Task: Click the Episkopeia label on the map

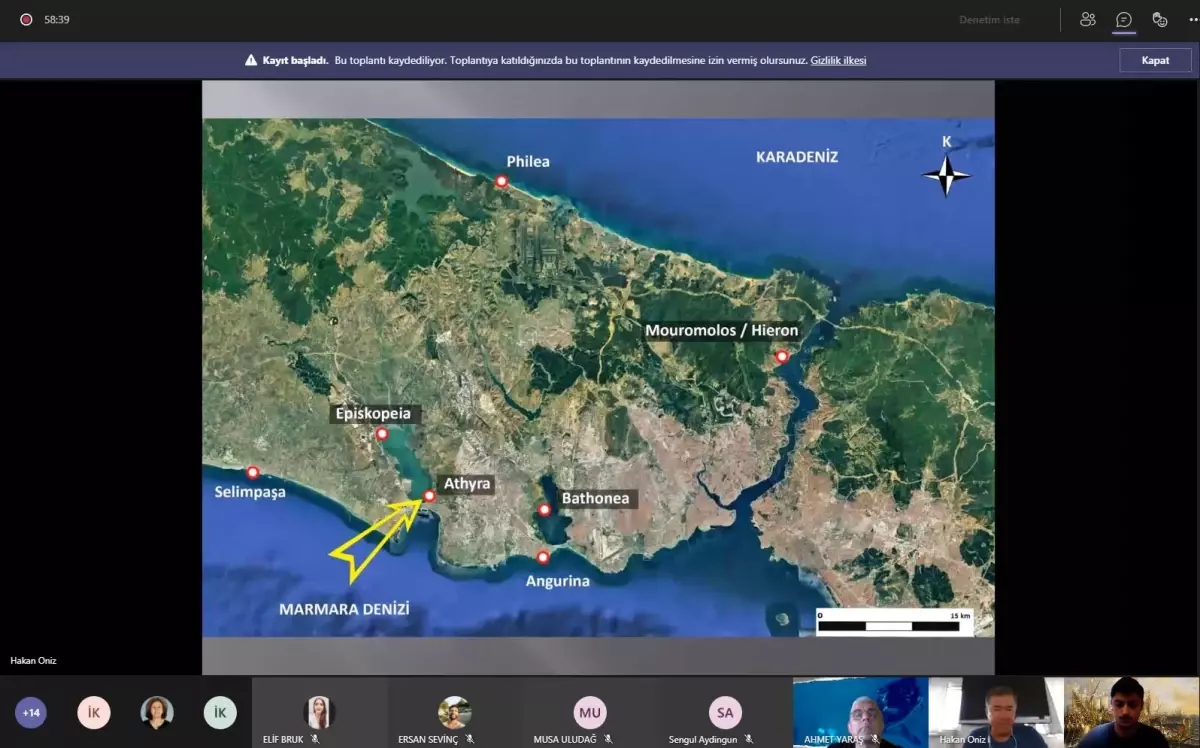Action: pos(372,413)
